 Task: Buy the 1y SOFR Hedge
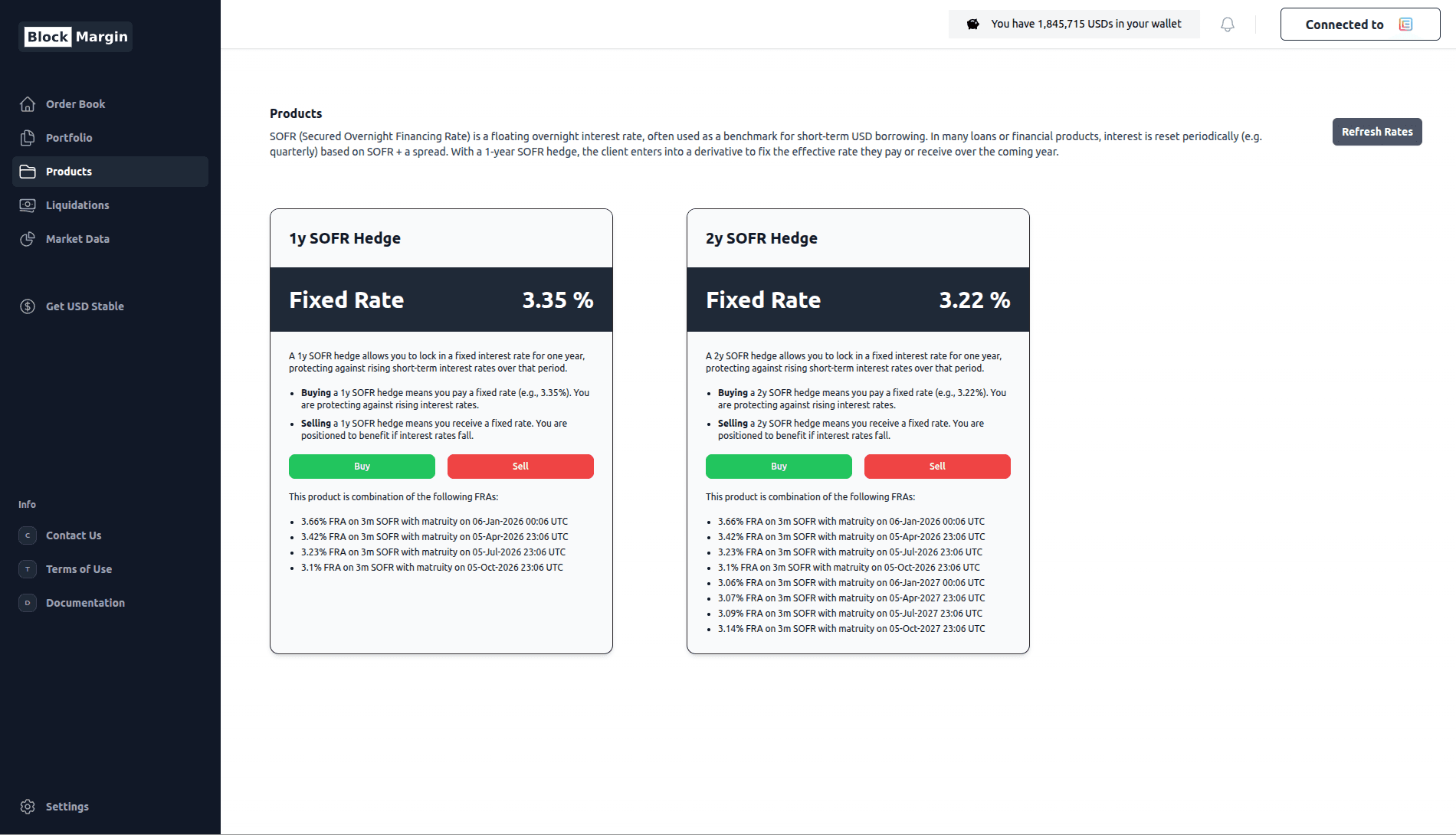[362, 467]
